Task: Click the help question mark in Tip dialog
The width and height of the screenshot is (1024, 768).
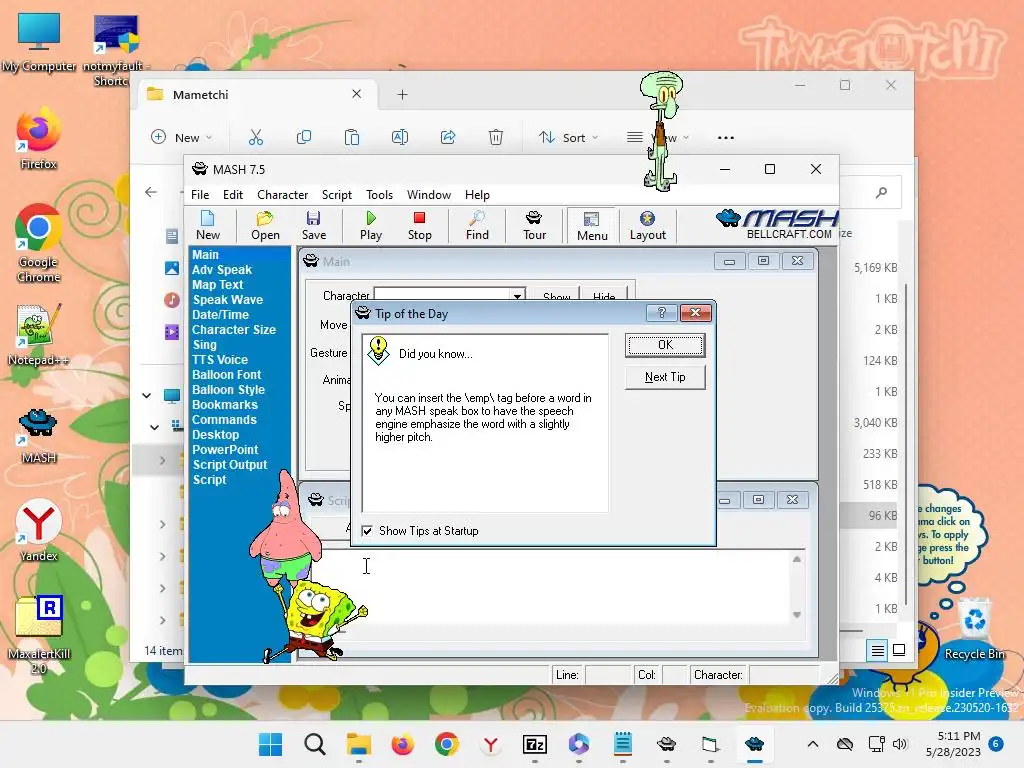Action: pyautogui.click(x=661, y=313)
